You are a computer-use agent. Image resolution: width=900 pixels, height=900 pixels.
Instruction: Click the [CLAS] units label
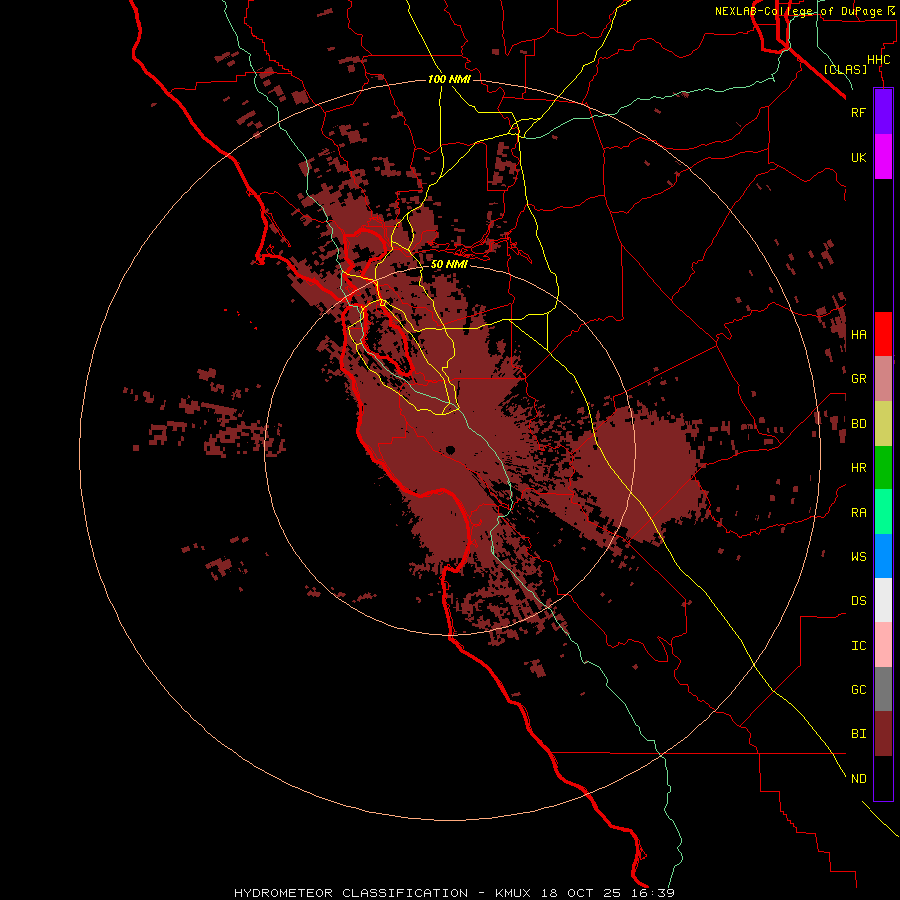click(845, 69)
